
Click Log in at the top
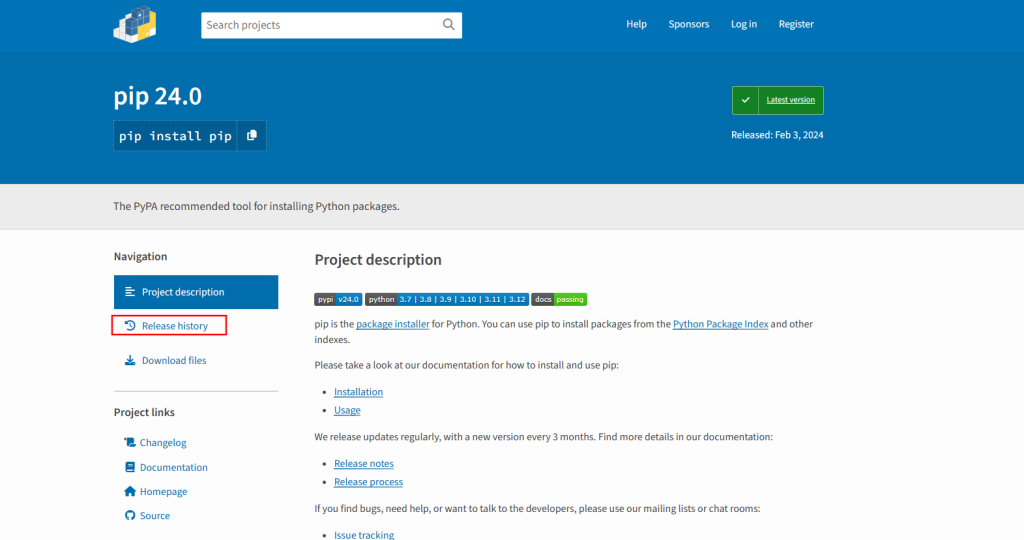pos(743,24)
